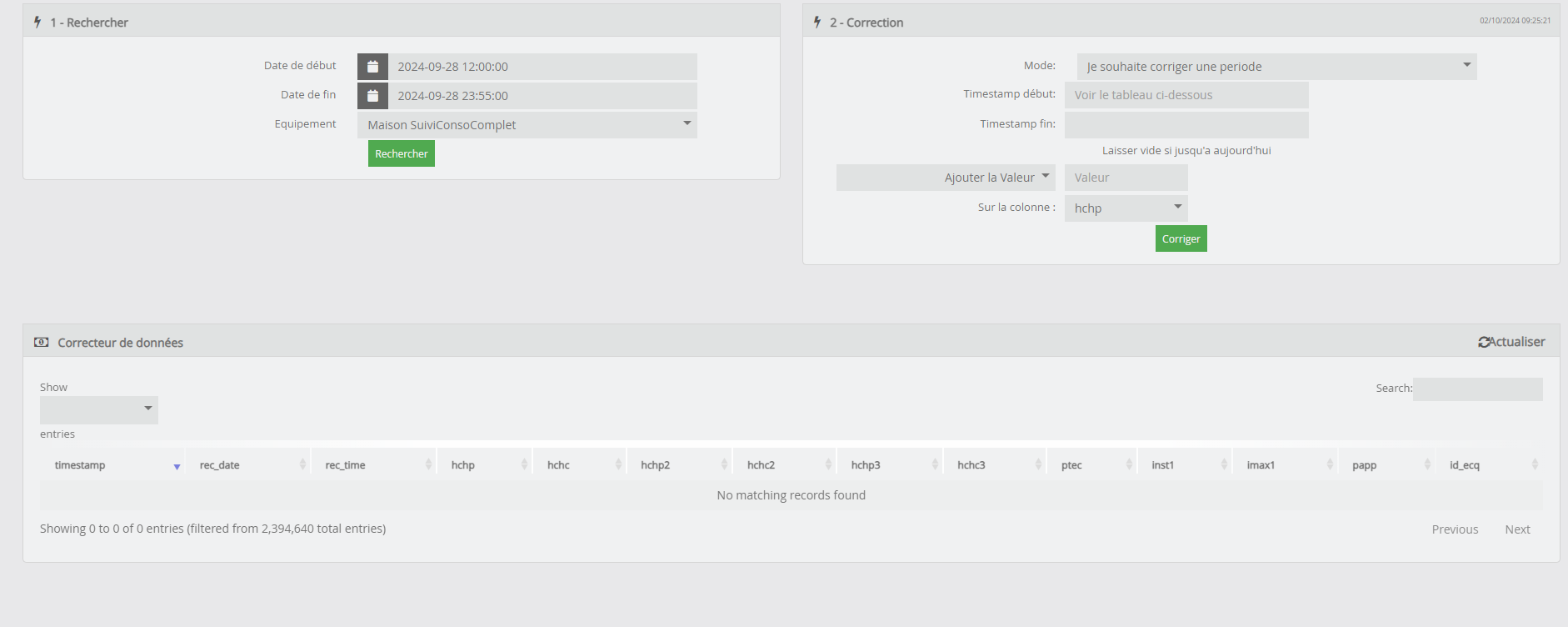Click the sort arrows on papp column
This screenshot has width=1568, height=627.
click(x=1427, y=464)
